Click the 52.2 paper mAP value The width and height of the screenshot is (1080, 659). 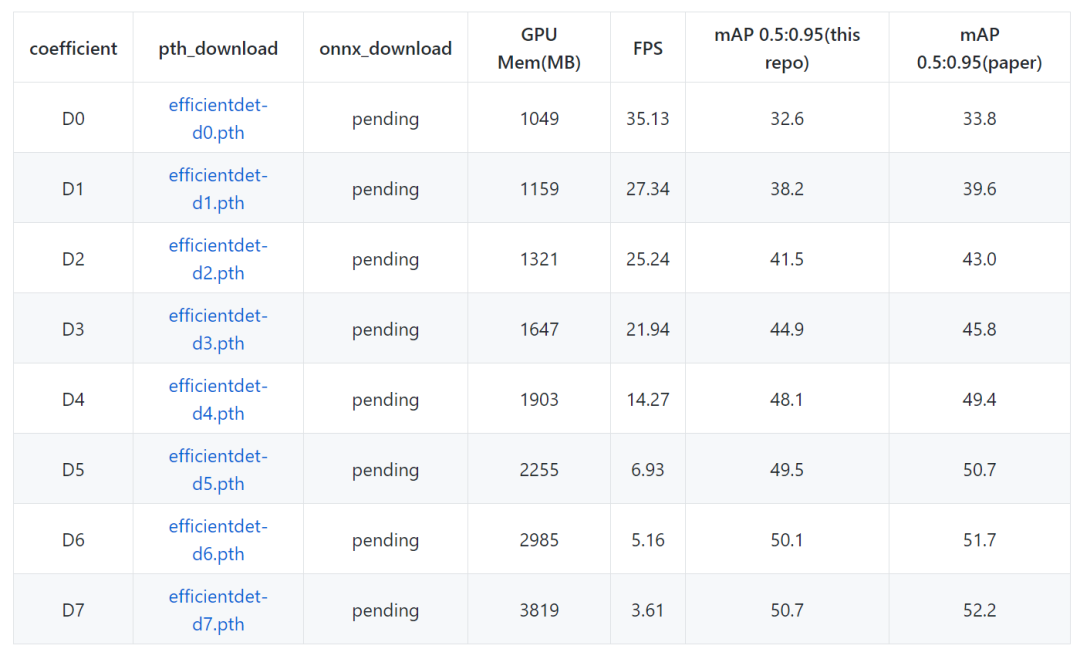[979, 610]
